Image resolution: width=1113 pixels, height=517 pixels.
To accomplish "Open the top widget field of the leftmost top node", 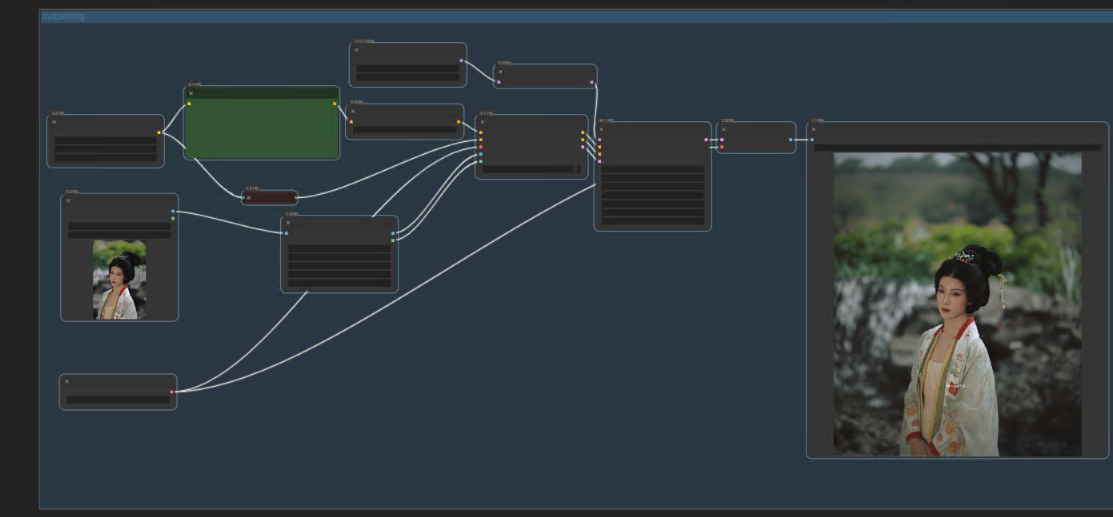I will (x=105, y=141).
